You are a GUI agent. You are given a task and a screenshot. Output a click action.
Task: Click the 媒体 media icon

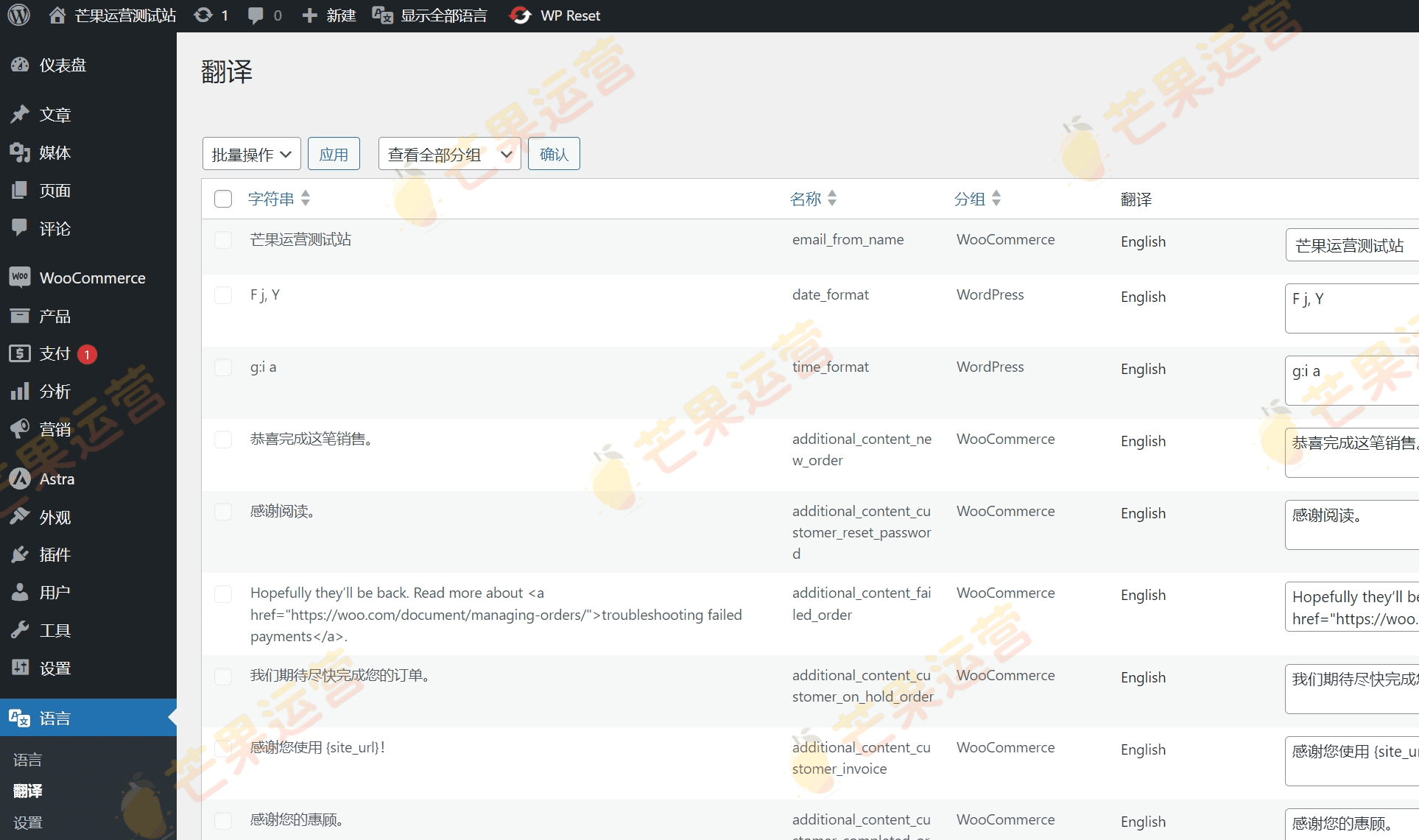point(20,152)
